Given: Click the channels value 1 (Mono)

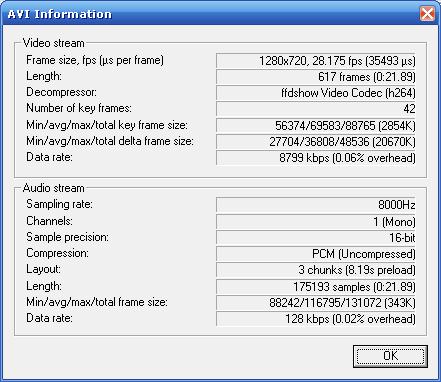Looking at the screenshot, I should pyautogui.click(x=316, y=221).
